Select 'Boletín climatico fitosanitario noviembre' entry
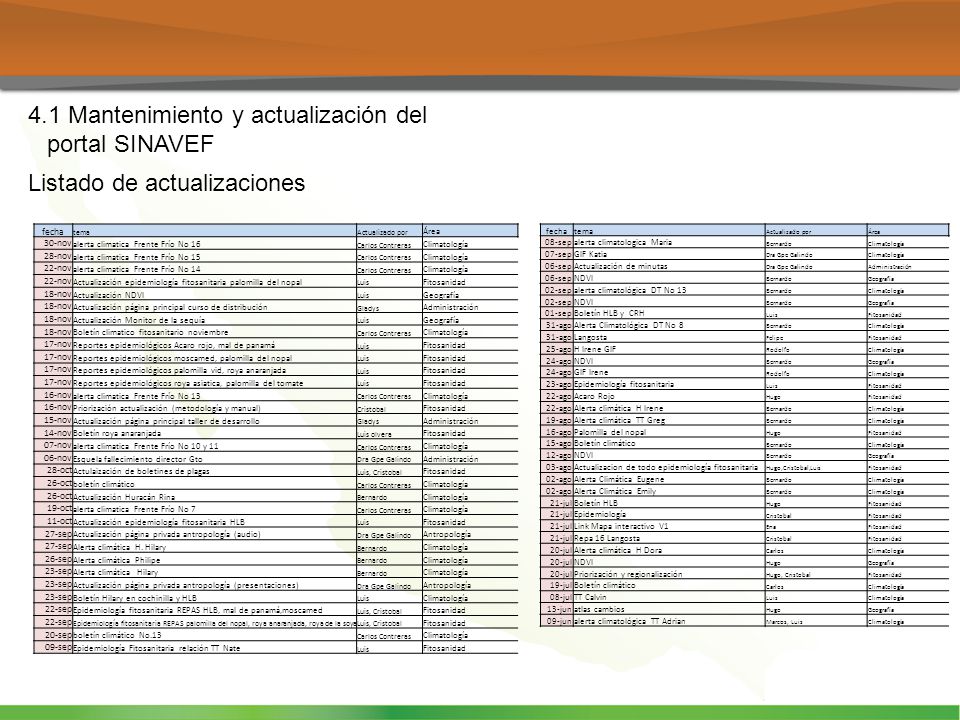Viewport: 960px width, 720px height. (151, 332)
